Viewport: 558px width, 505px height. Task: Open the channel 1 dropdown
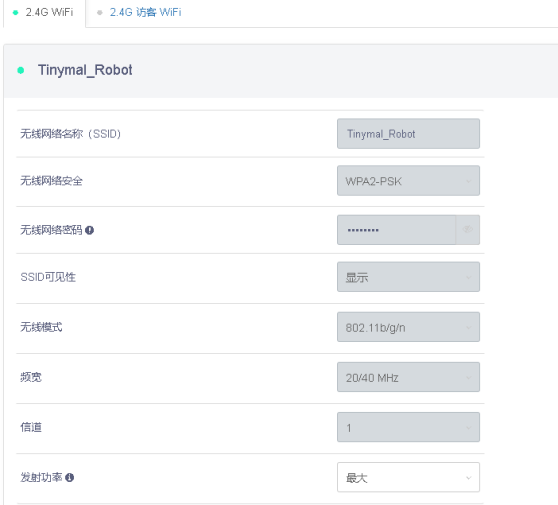pos(408,427)
